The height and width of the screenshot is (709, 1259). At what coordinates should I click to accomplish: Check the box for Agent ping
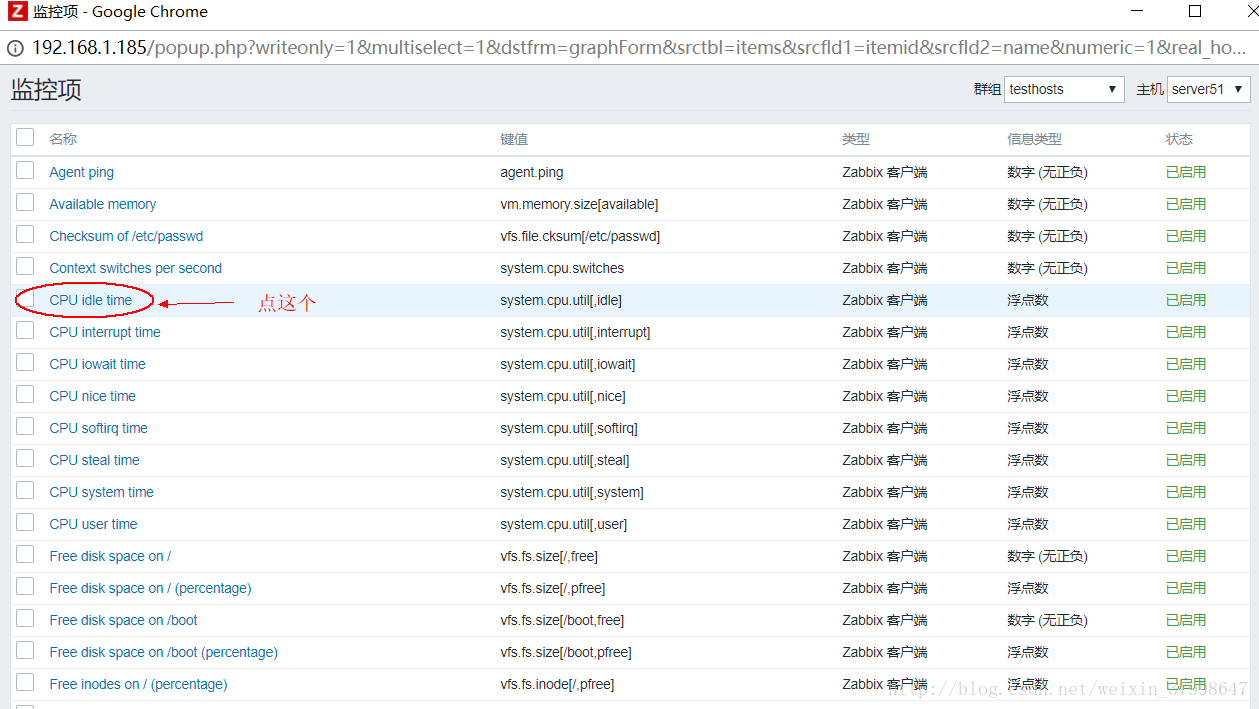pos(25,171)
